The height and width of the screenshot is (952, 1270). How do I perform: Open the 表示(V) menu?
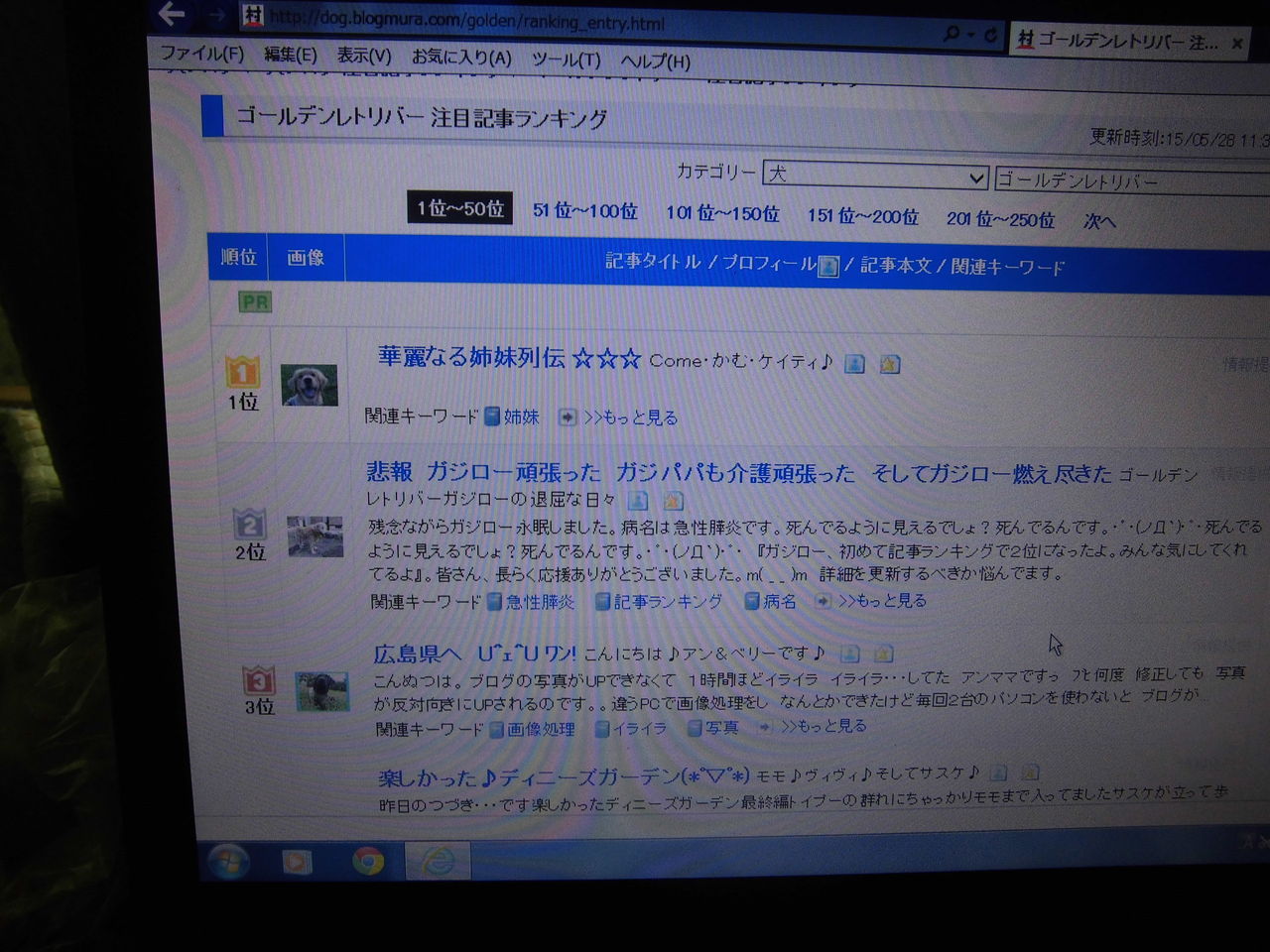coord(363,57)
